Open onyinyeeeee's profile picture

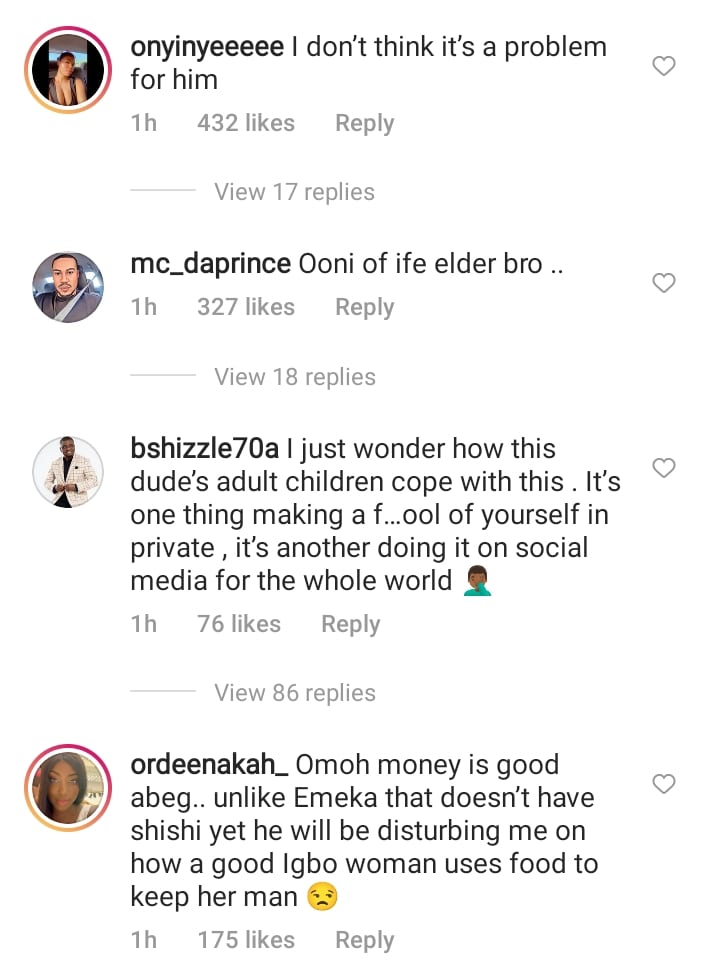click(67, 70)
